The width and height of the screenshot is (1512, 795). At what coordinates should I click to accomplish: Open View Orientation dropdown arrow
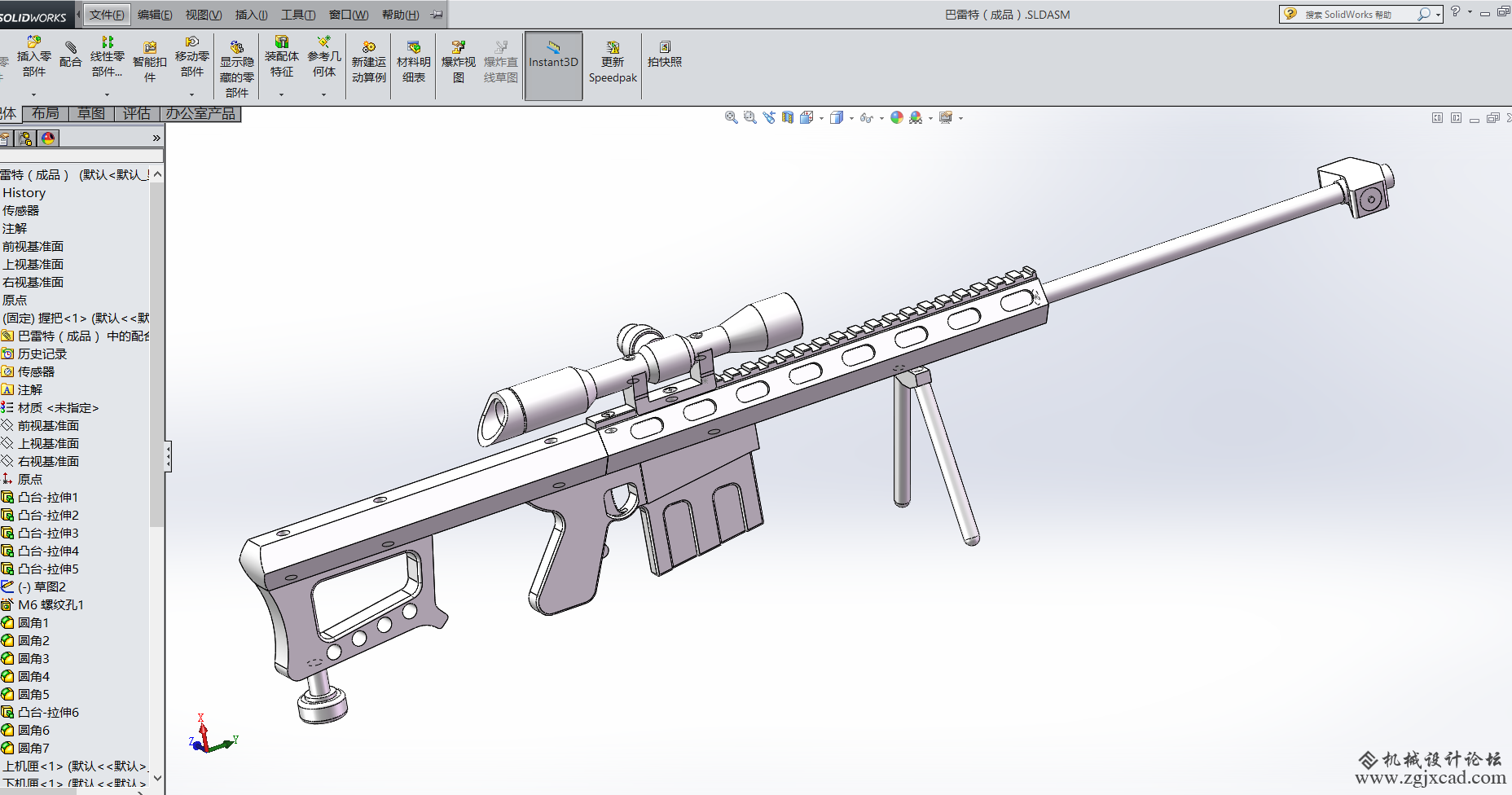point(821,118)
